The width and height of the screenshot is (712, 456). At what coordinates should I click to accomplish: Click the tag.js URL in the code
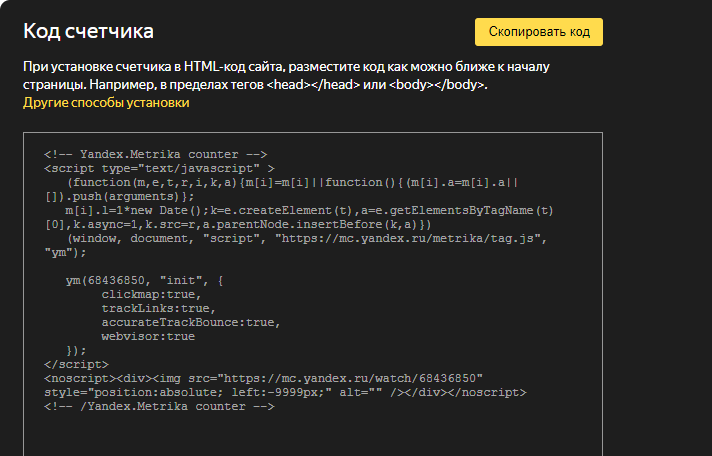pyautogui.click(x=408, y=239)
